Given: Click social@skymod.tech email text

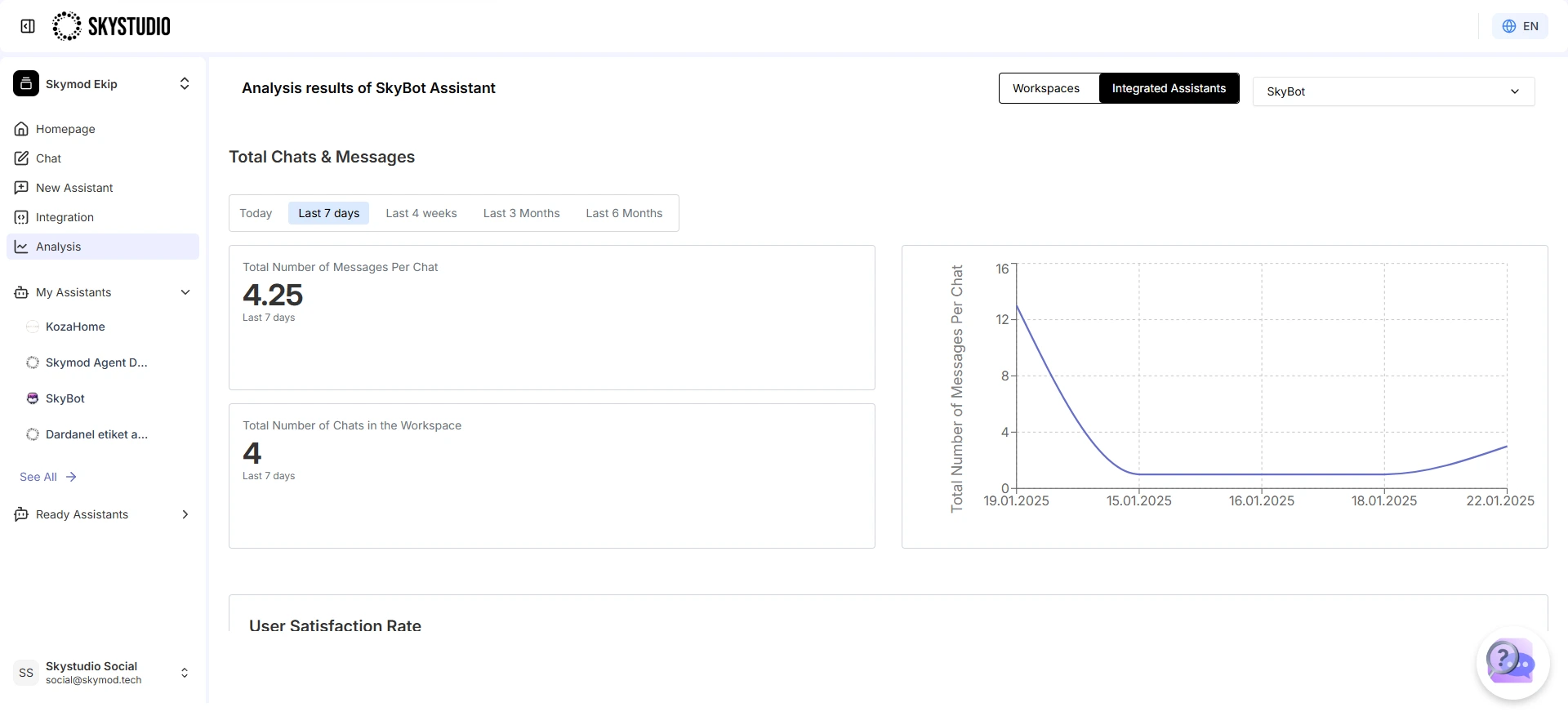Looking at the screenshot, I should [94, 680].
